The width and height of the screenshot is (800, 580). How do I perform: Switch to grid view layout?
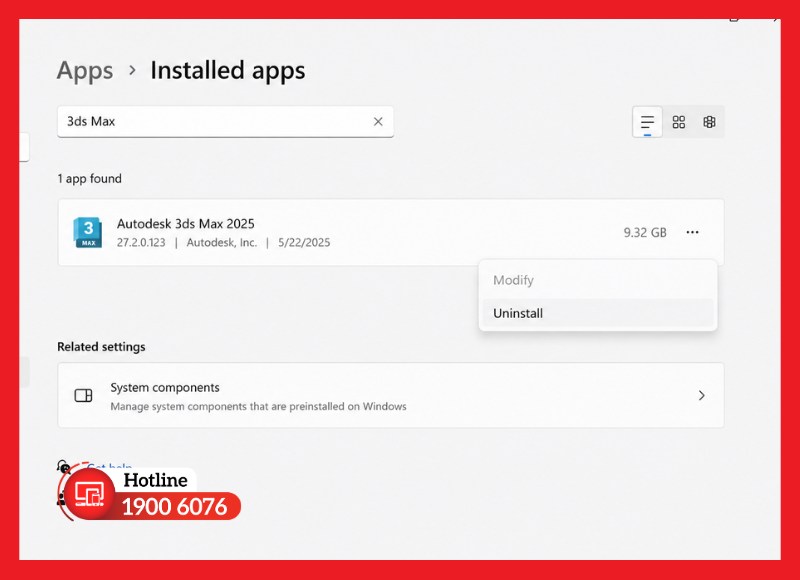point(679,122)
